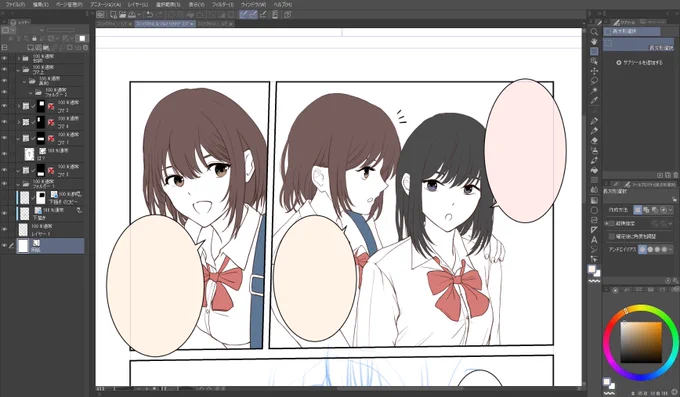680x397 pixels.
Task: Click the new layer folder icon
Action: [47, 48]
